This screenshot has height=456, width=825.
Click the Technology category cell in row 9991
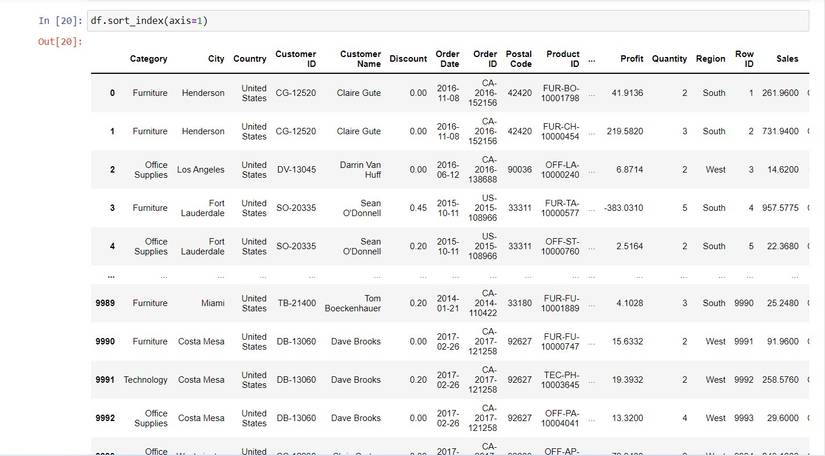pos(145,380)
